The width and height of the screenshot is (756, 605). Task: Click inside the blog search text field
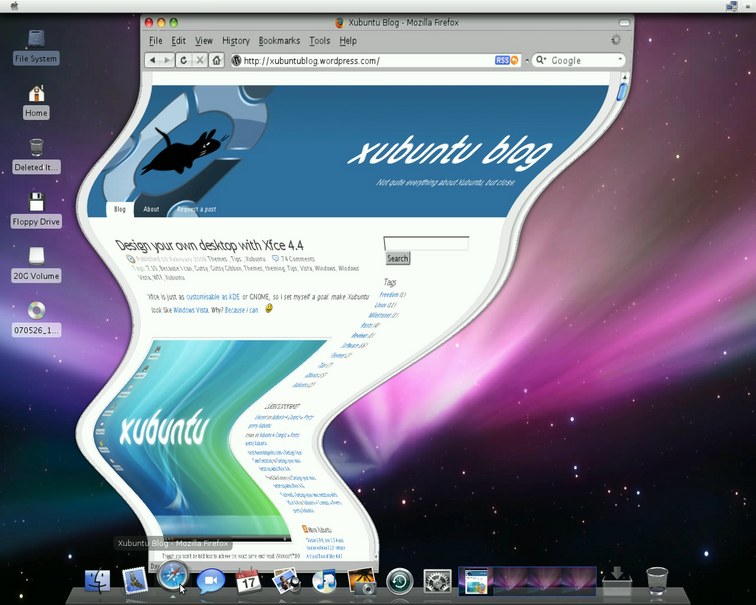pyautogui.click(x=426, y=243)
